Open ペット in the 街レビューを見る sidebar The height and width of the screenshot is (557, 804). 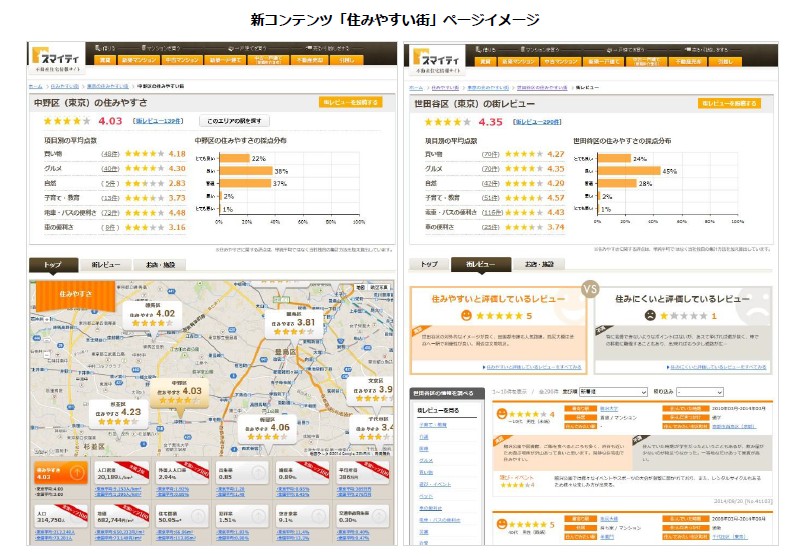point(426,496)
